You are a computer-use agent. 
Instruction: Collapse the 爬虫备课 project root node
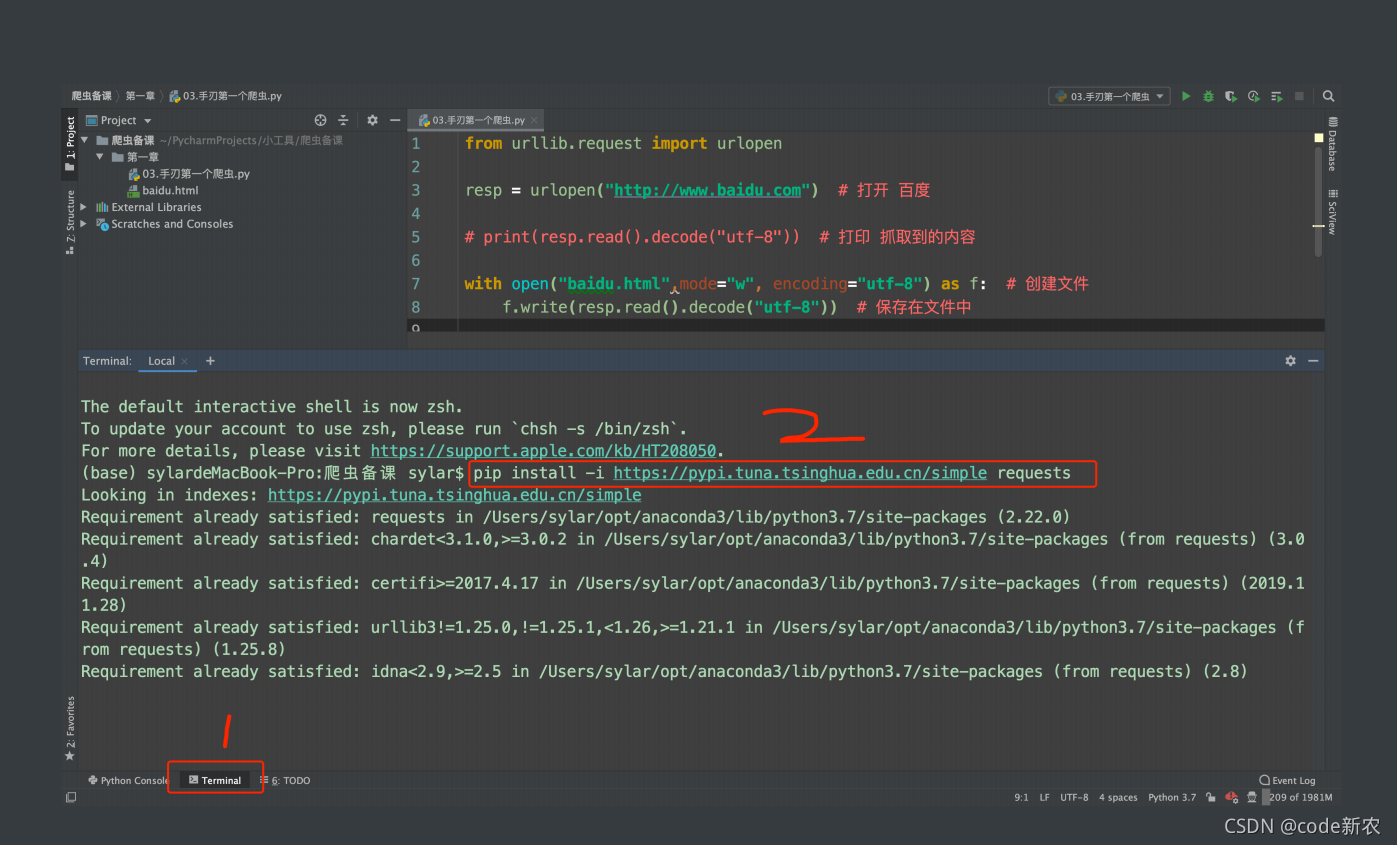[x=84, y=140]
